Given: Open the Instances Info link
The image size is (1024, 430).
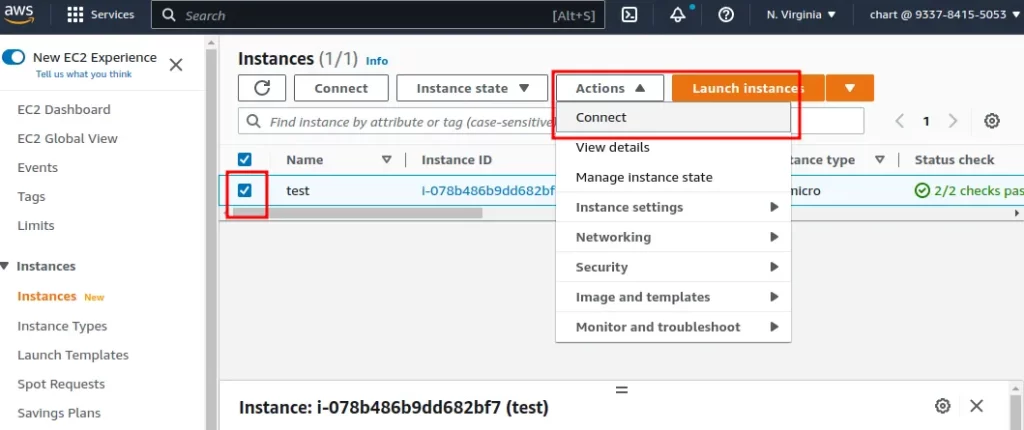Looking at the screenshot, I should [x=377, y=61].
